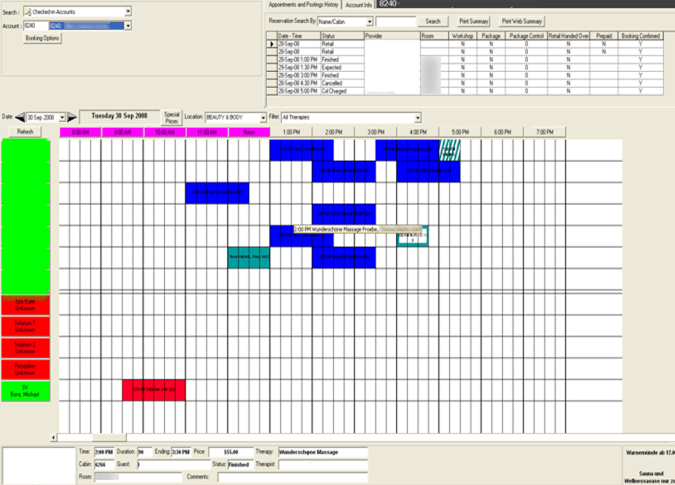
Task: Select the 5:00 PM Cxl Charged row
Action: click(x=465, y=91)
